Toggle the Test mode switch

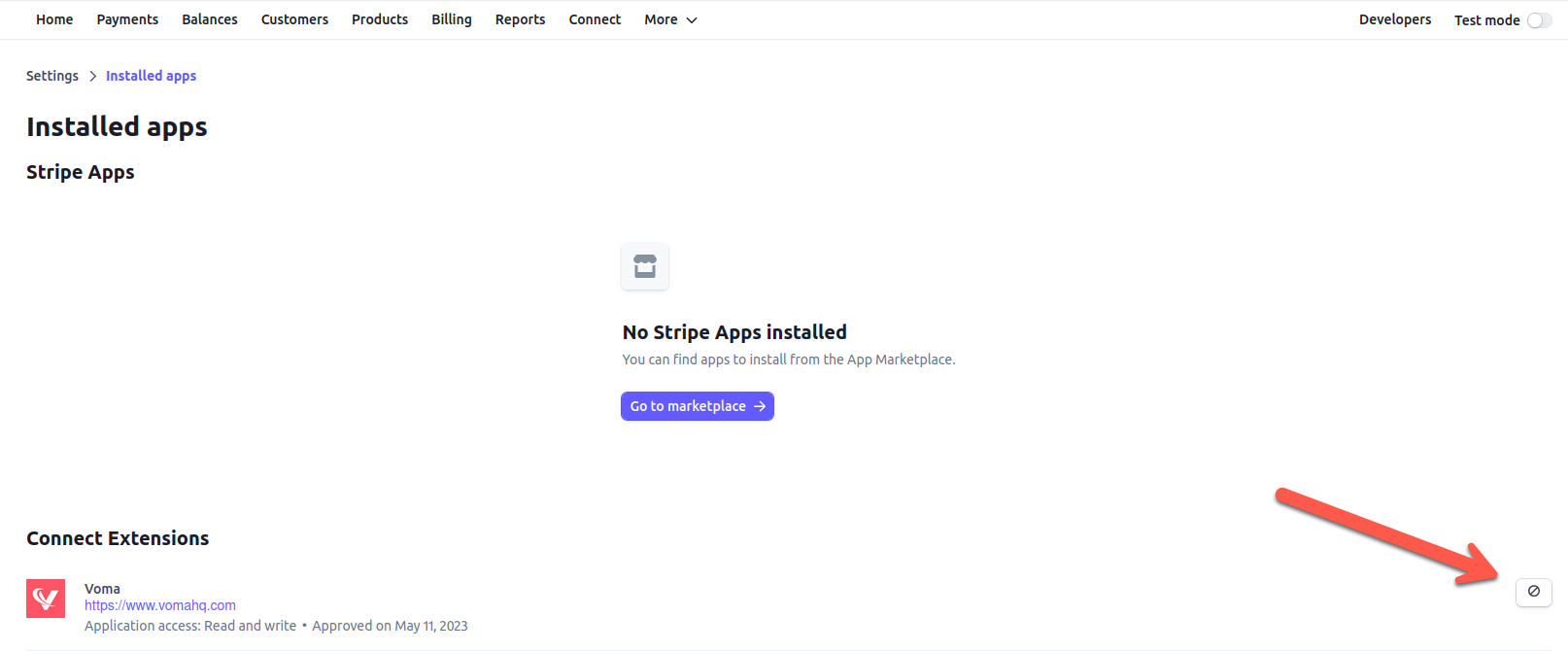pos(1539,20)
